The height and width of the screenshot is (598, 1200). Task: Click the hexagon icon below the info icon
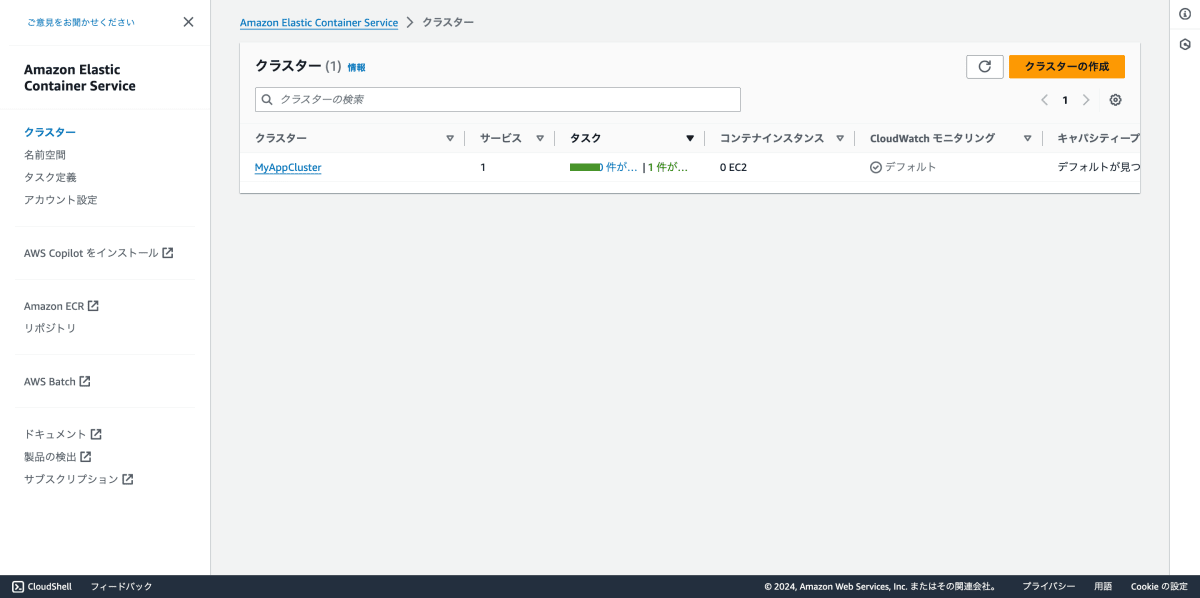click(x=1185, y=44)
